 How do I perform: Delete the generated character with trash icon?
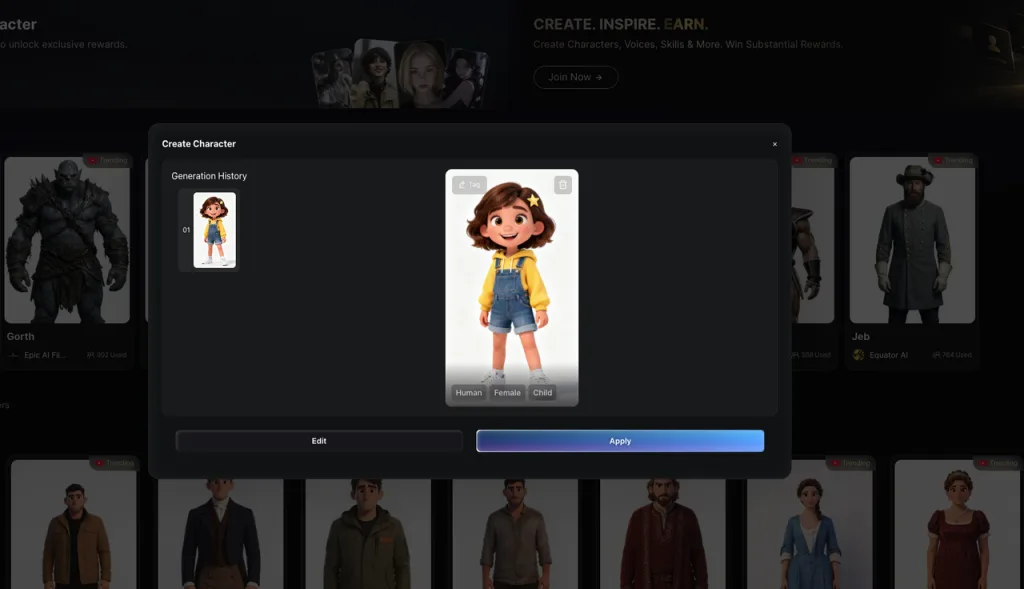pos(563,185)
